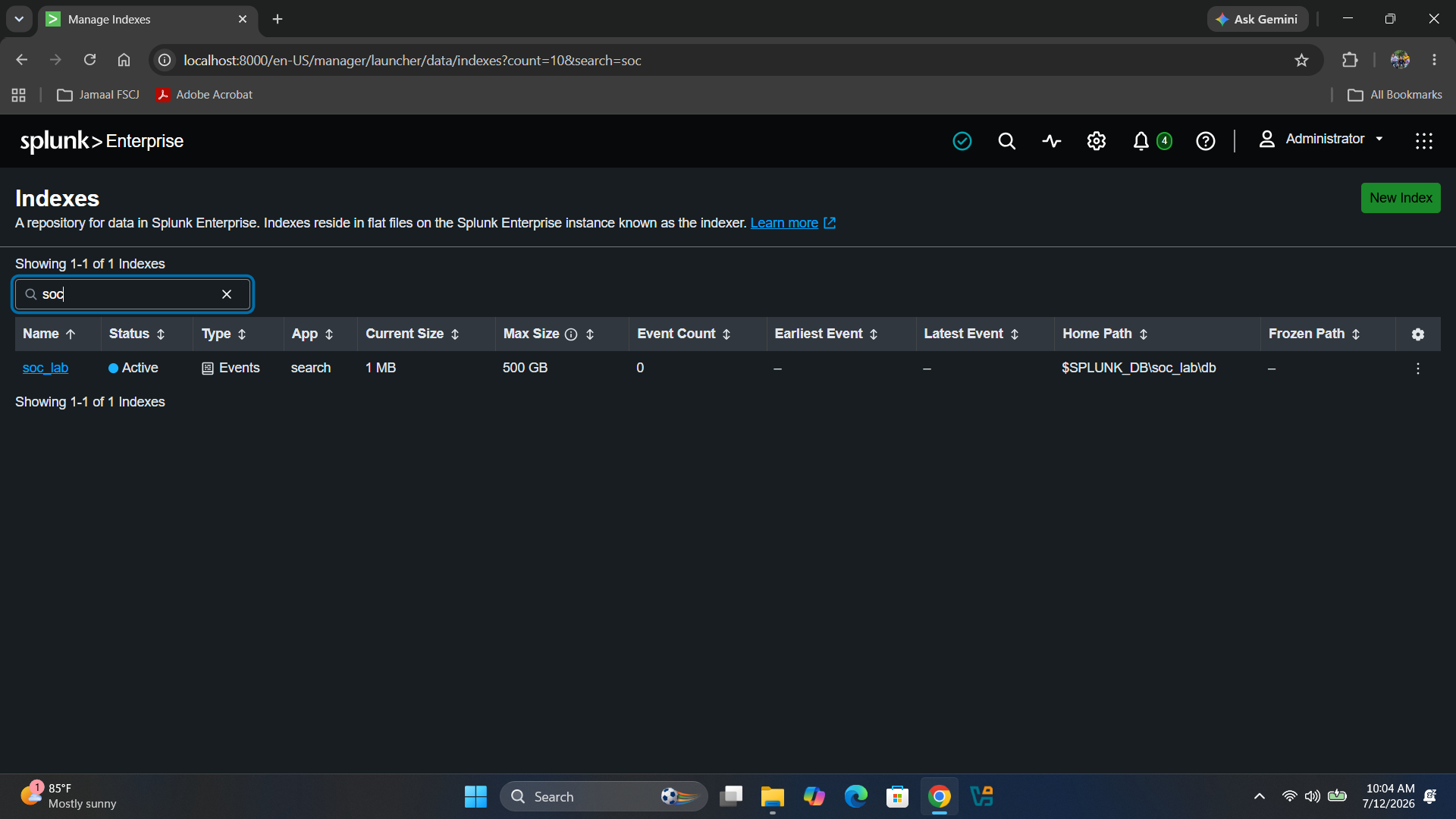The width and height of the screenshot is (1456, 819).
Task: Open the Splunk search magnifier icon
Action: (1006, 141)
